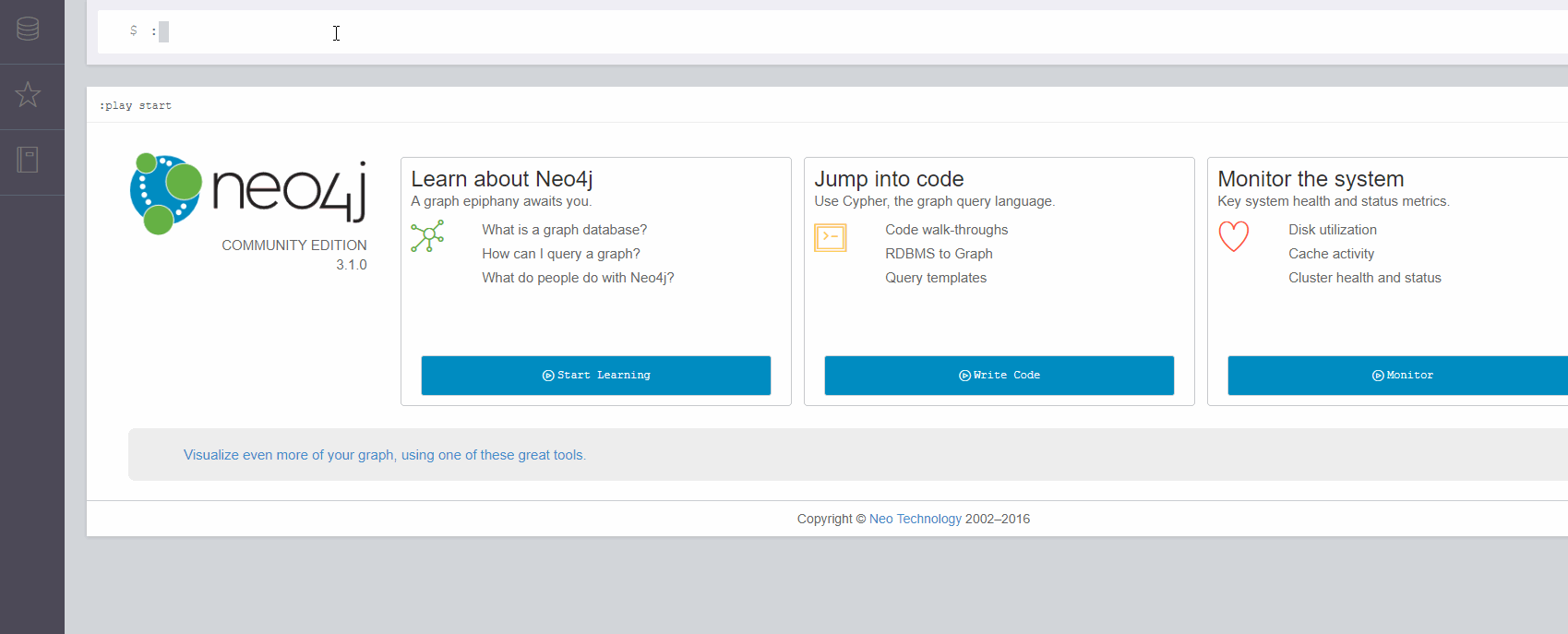The height and width of the screenshot is (634, 1568).
Task: Click the terminal icon in Jump into code
Action: (x=831, y=237)
